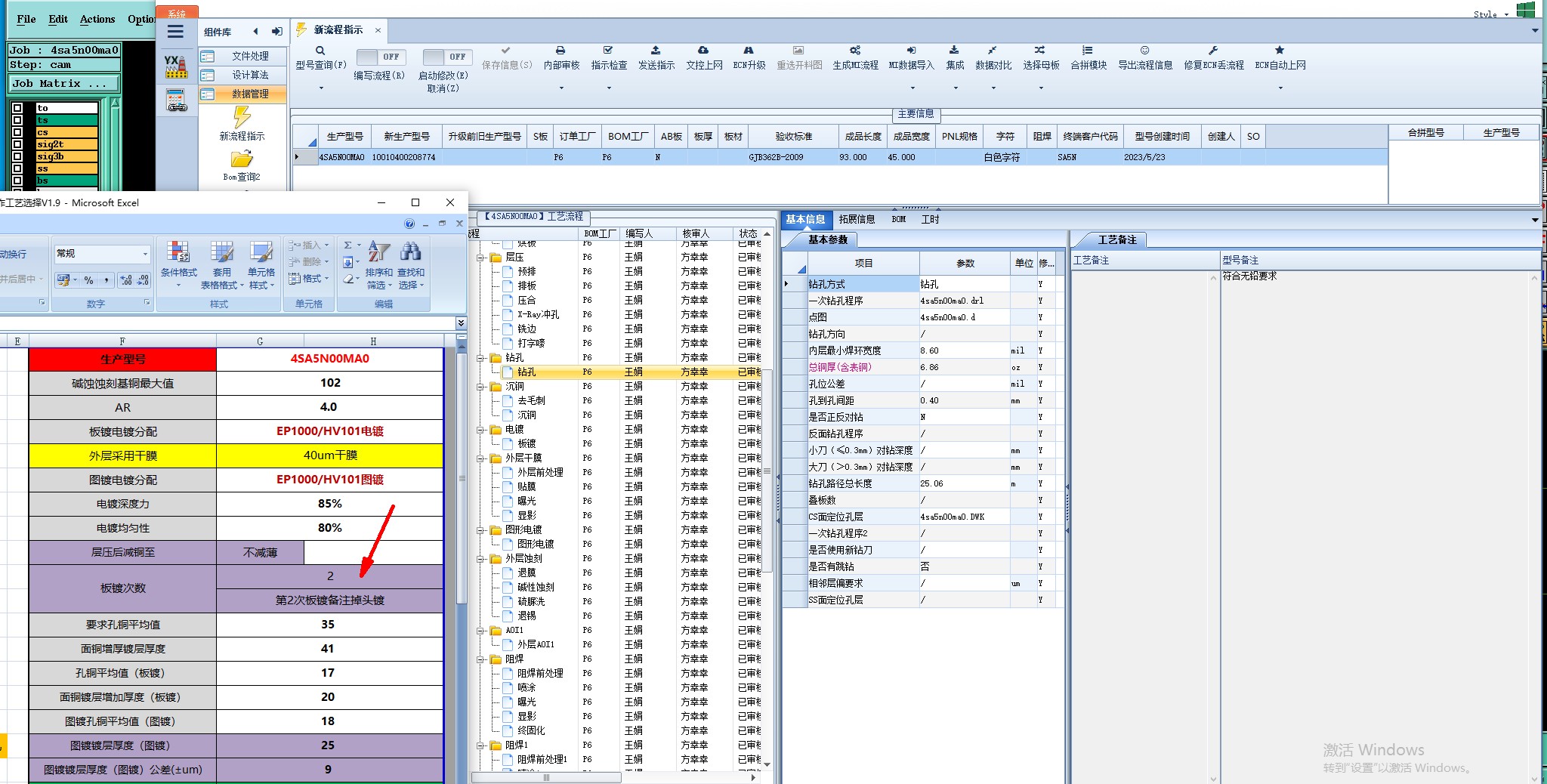Check the box beside layer sig2t
Image resolution: width=1547 pixels, height=784 pixels.
click(17, 144)
